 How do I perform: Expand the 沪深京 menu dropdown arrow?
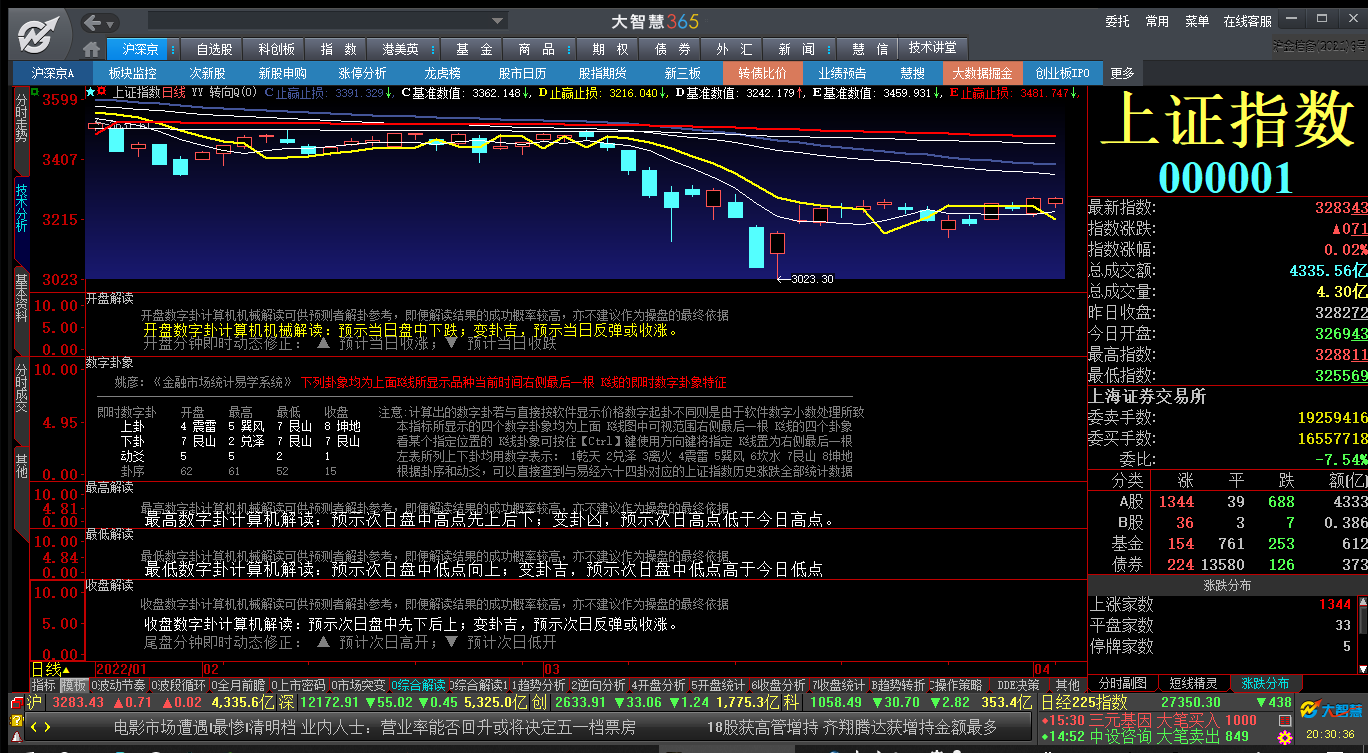coord(173,49)
